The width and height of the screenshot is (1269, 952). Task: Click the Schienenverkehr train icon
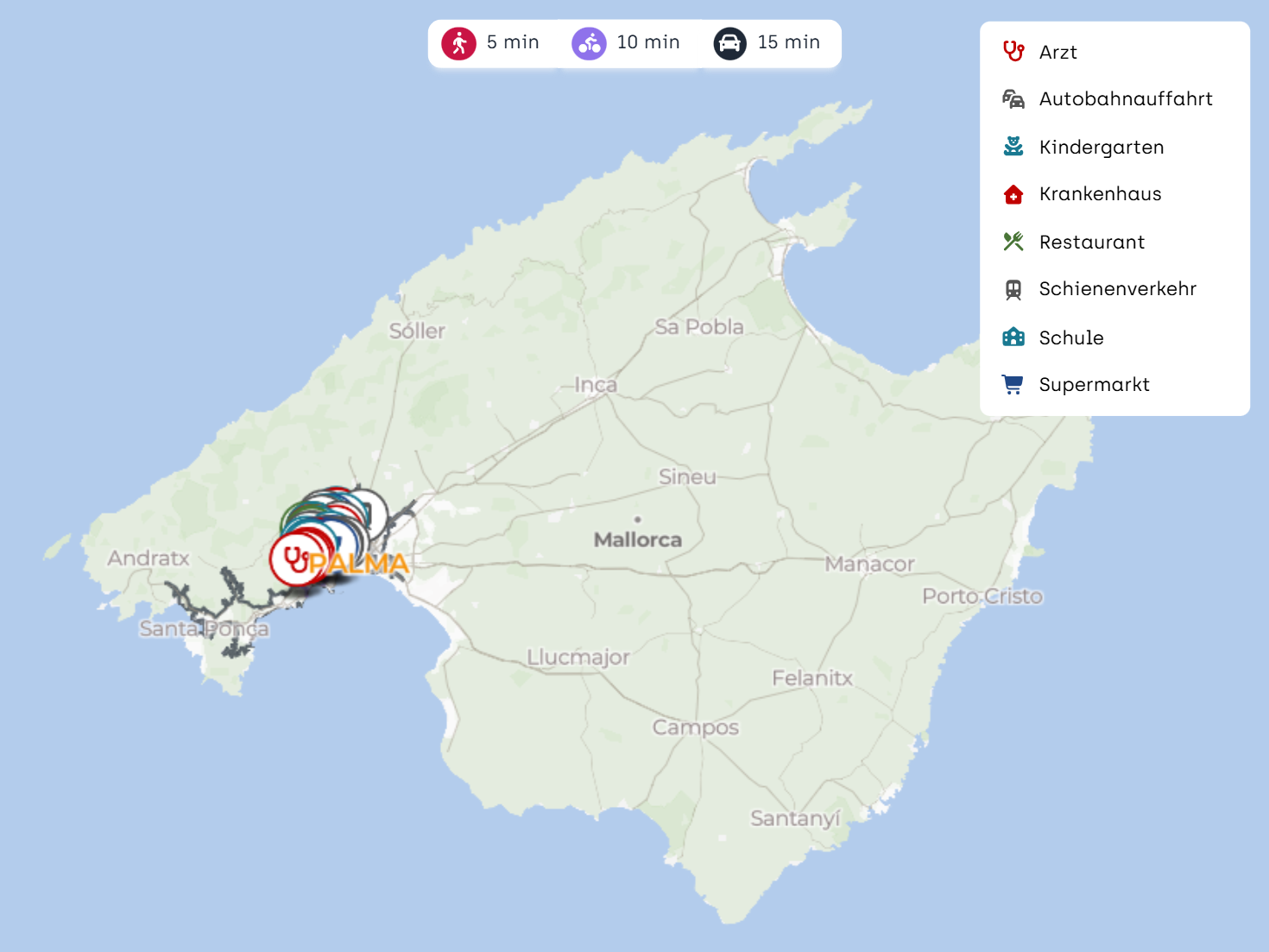(x=1013, y=289)
